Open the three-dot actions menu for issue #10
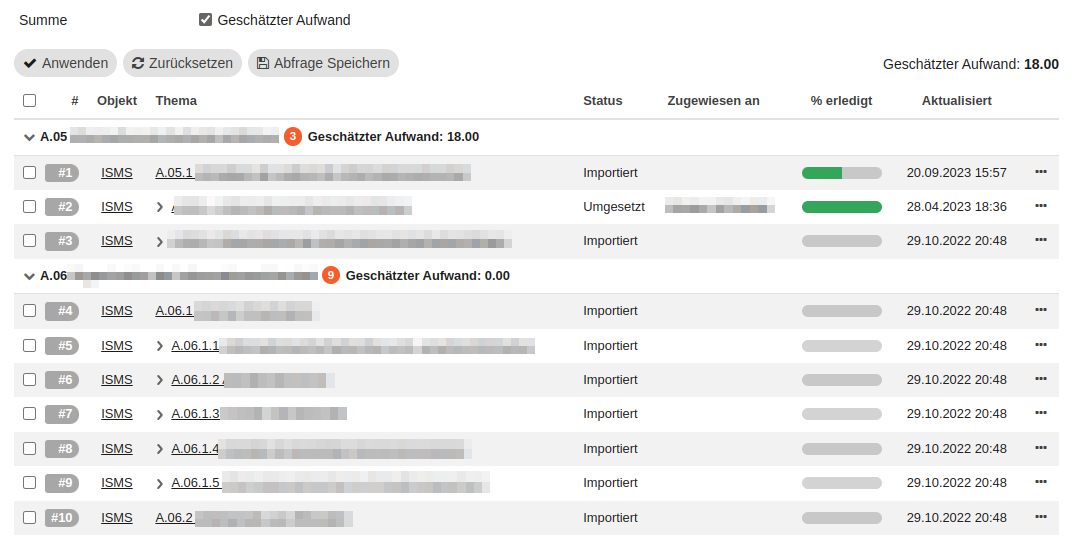Screen dimensions: 1076x544 point(1040,517)
